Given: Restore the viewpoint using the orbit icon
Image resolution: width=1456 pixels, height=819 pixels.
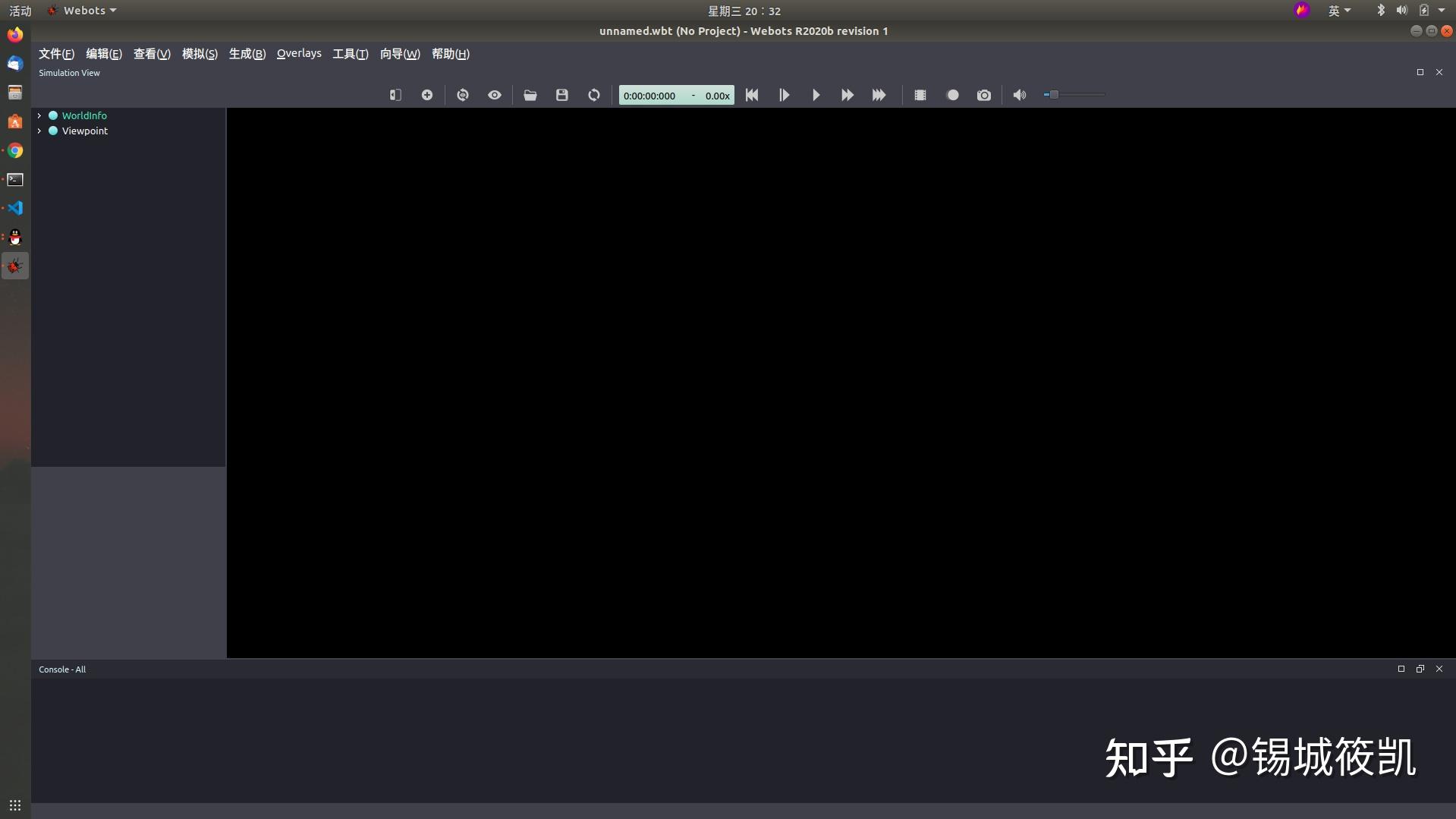Looking at the screenshot, I should (x=463, y=95).
